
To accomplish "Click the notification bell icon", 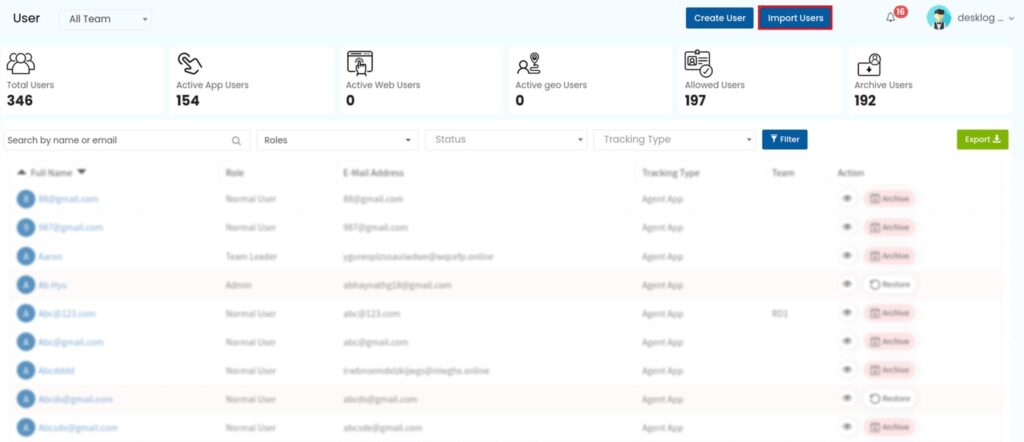I will (x=891, y=18).
